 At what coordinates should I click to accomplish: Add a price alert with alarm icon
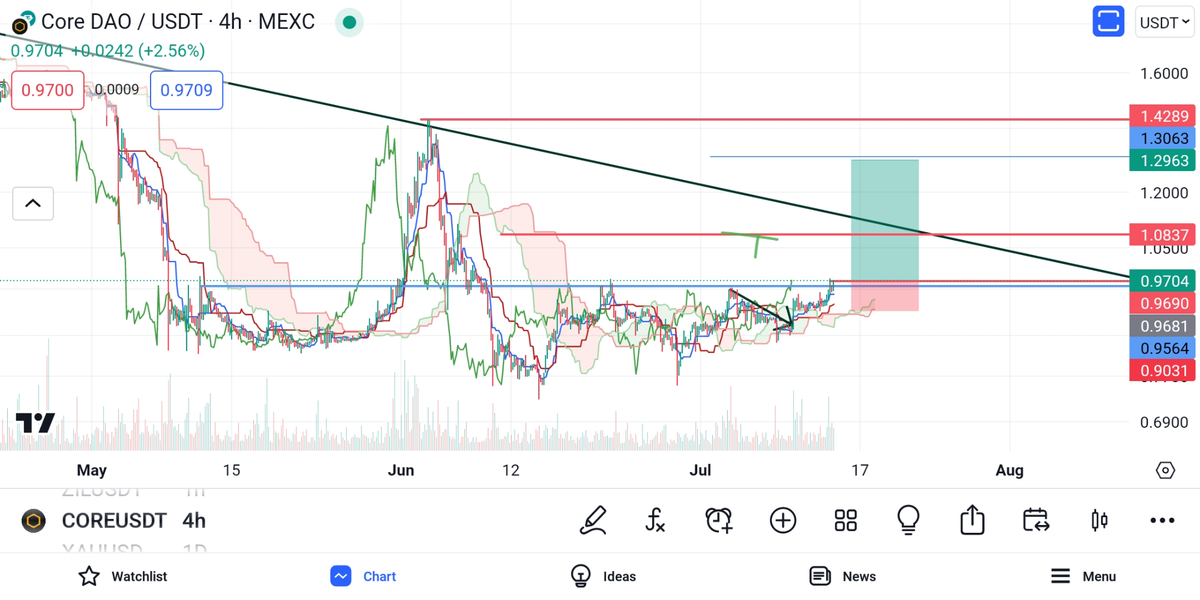coord(719,520)
